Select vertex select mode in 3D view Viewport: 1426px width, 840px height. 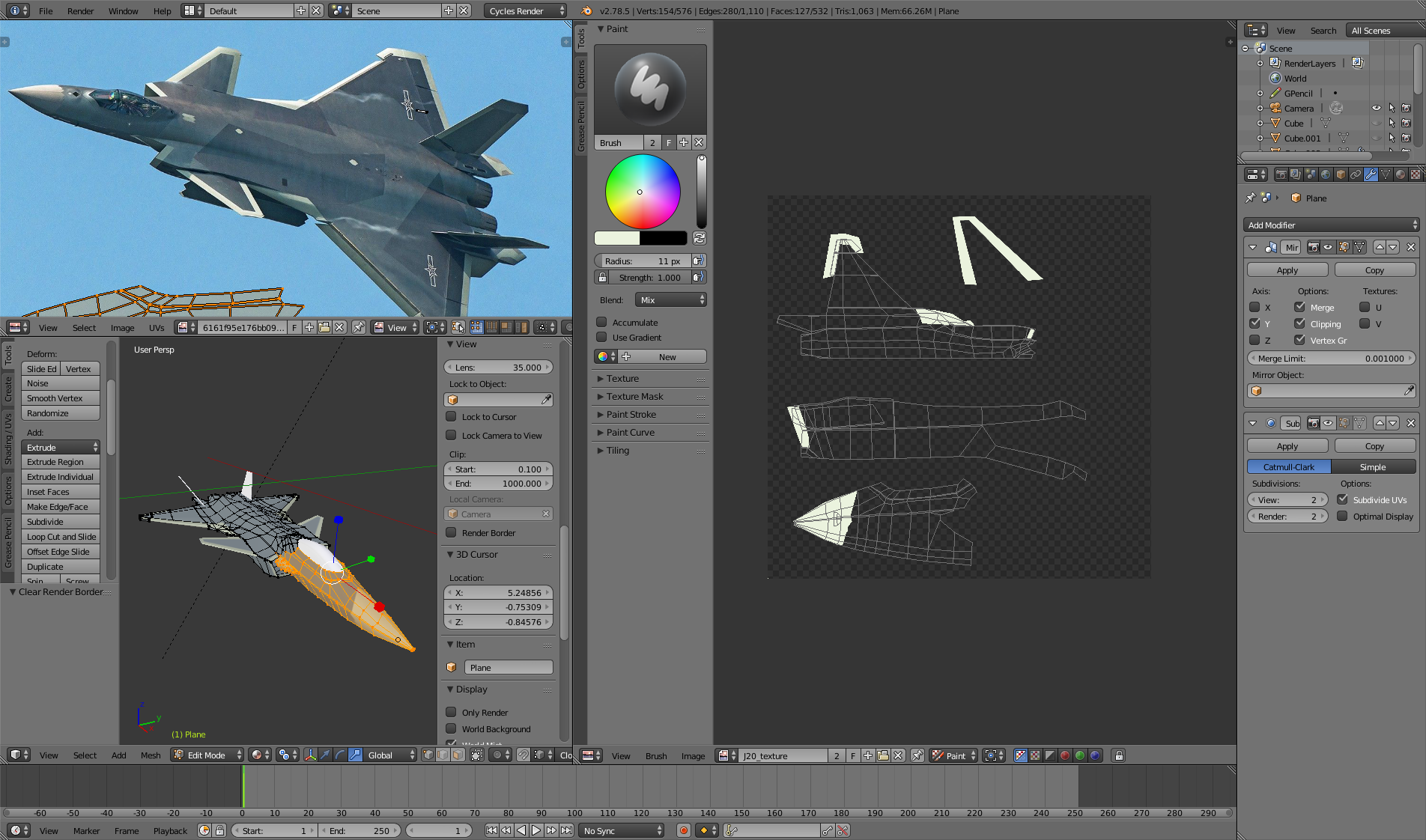[x=428, y=755]
